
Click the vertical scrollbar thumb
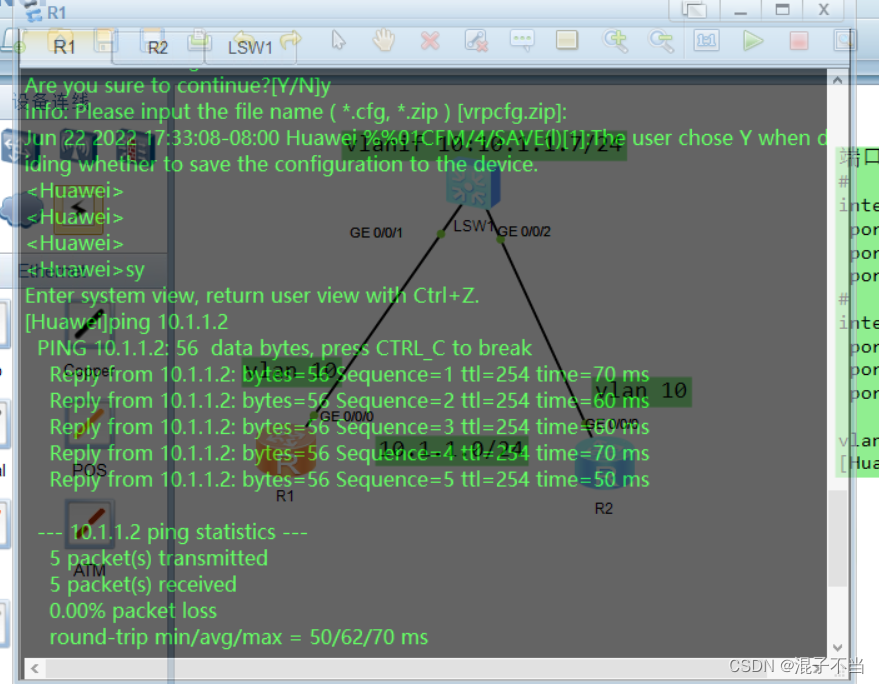pos(838,538)
